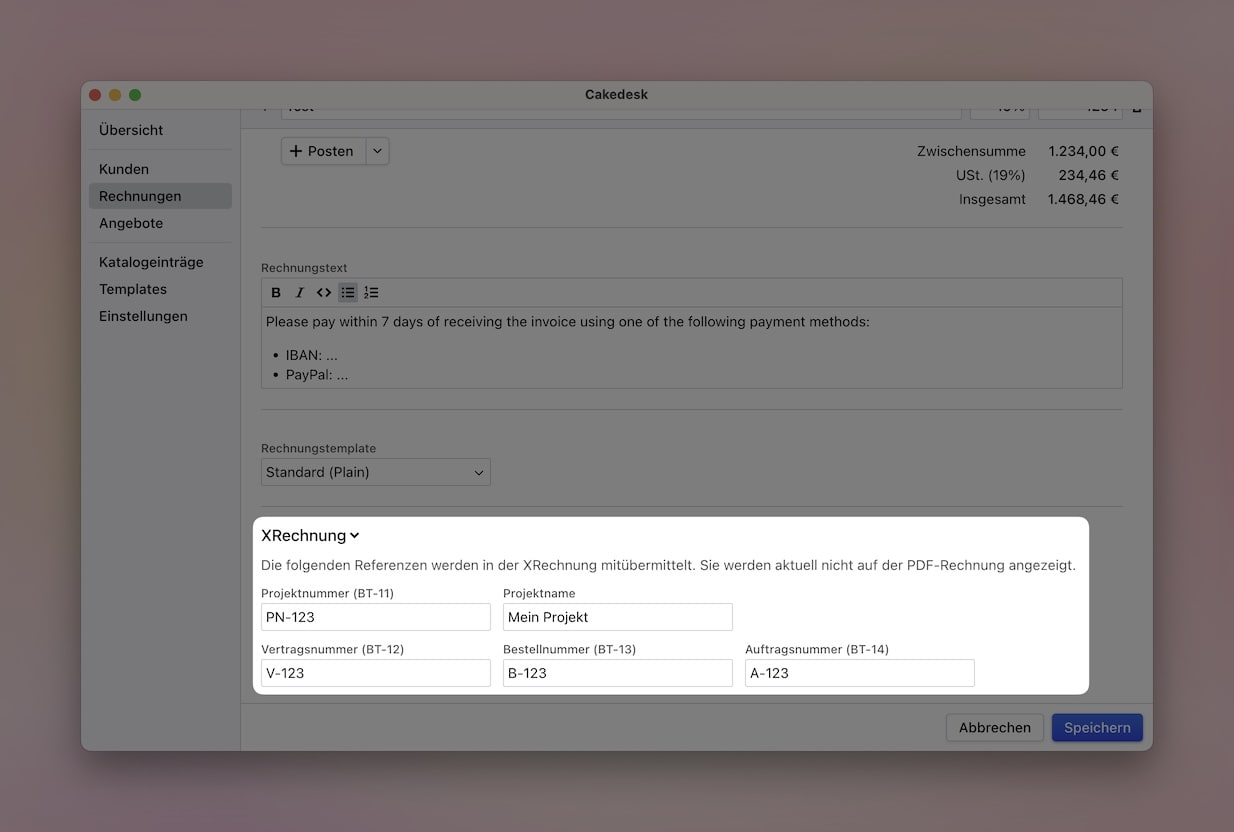
Task: Toggle inline code formatting icon
Action: click(323, 293)
